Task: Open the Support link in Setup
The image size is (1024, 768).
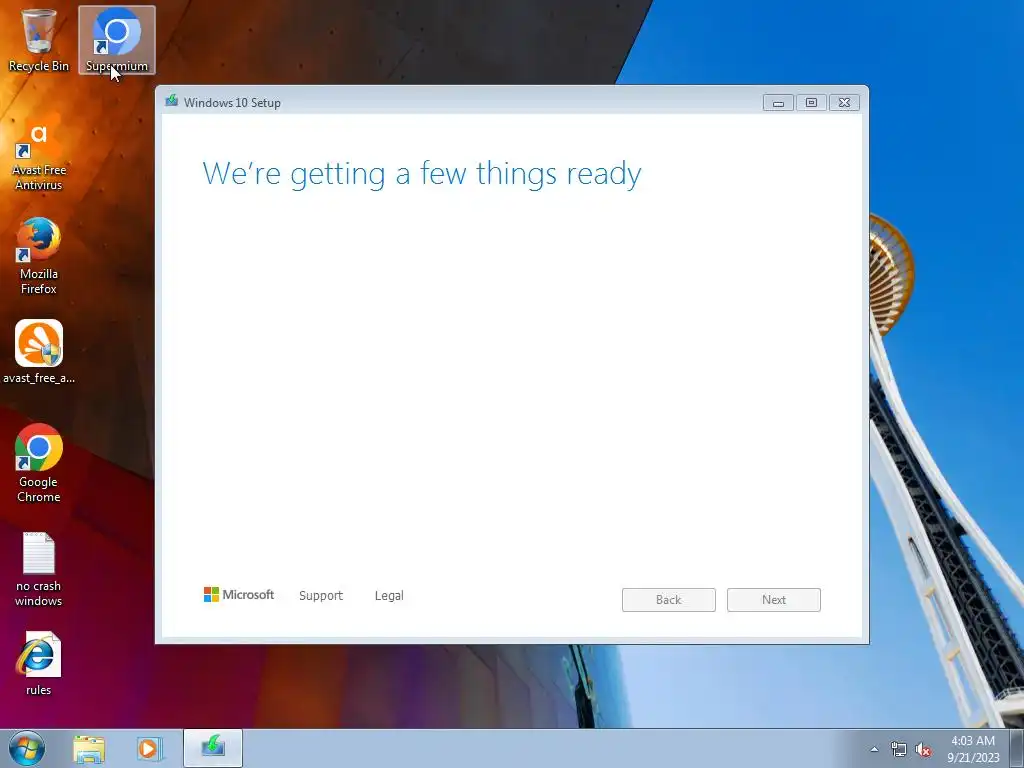Action: (321, 596)
